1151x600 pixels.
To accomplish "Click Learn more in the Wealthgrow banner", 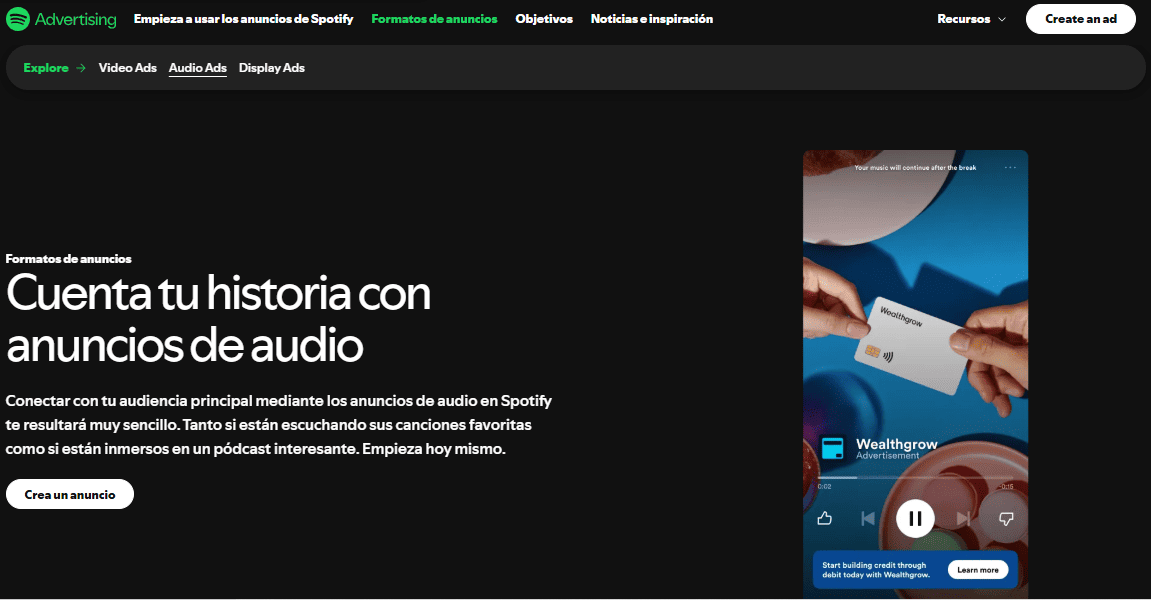I will [x=978, y=569].
